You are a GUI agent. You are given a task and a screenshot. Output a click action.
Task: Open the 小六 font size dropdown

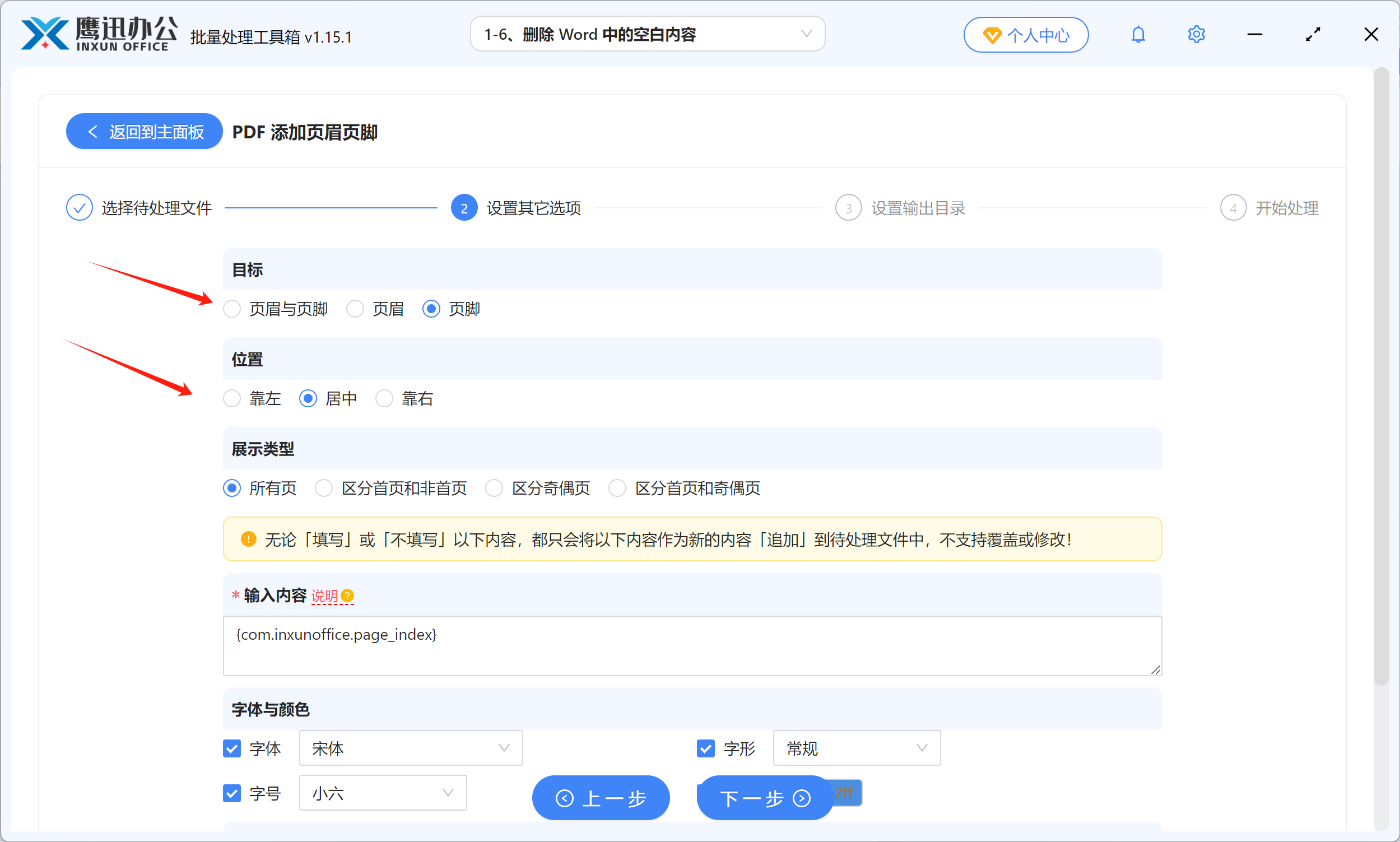click(x=383, y=793)
